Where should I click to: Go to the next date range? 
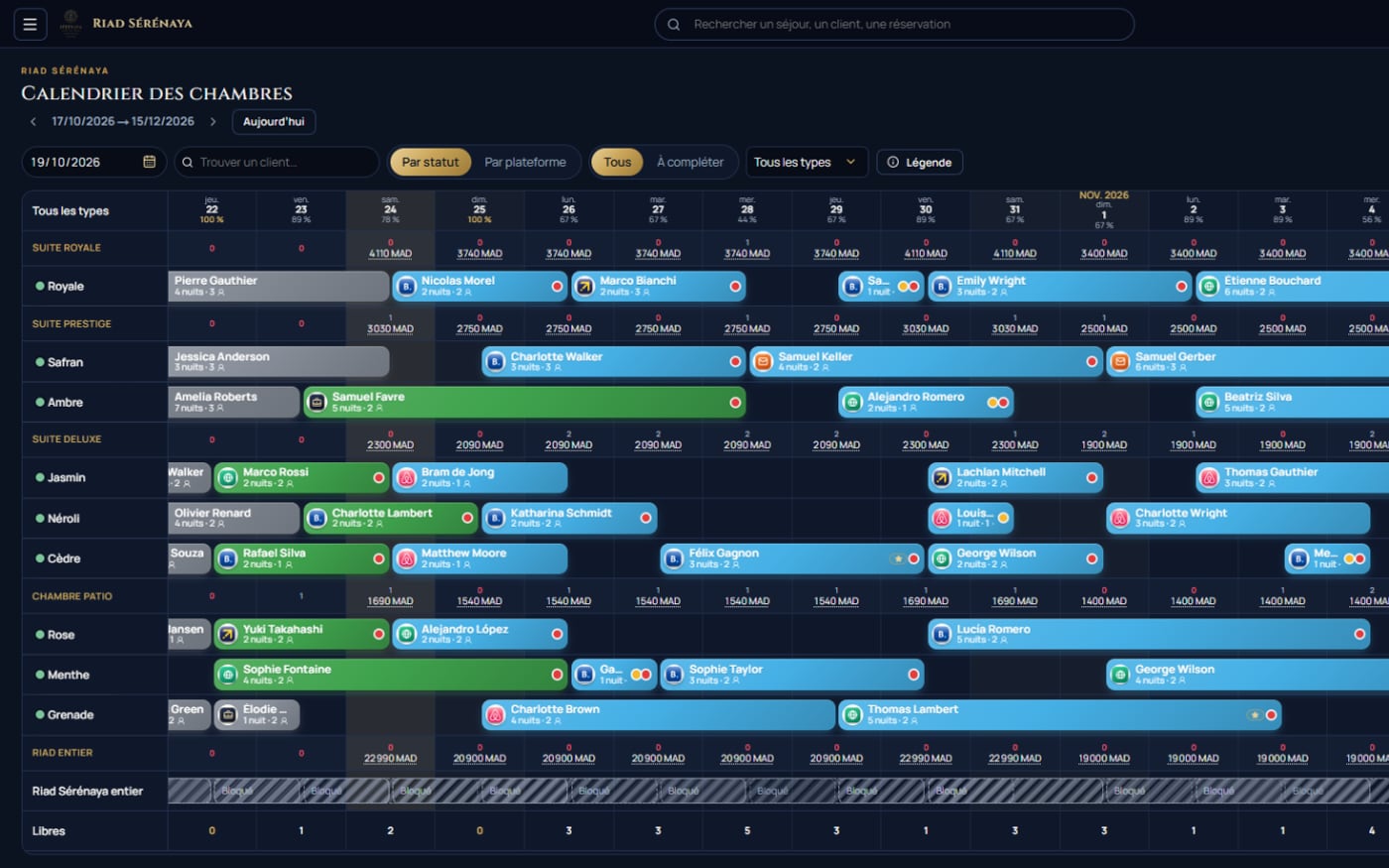212,122
